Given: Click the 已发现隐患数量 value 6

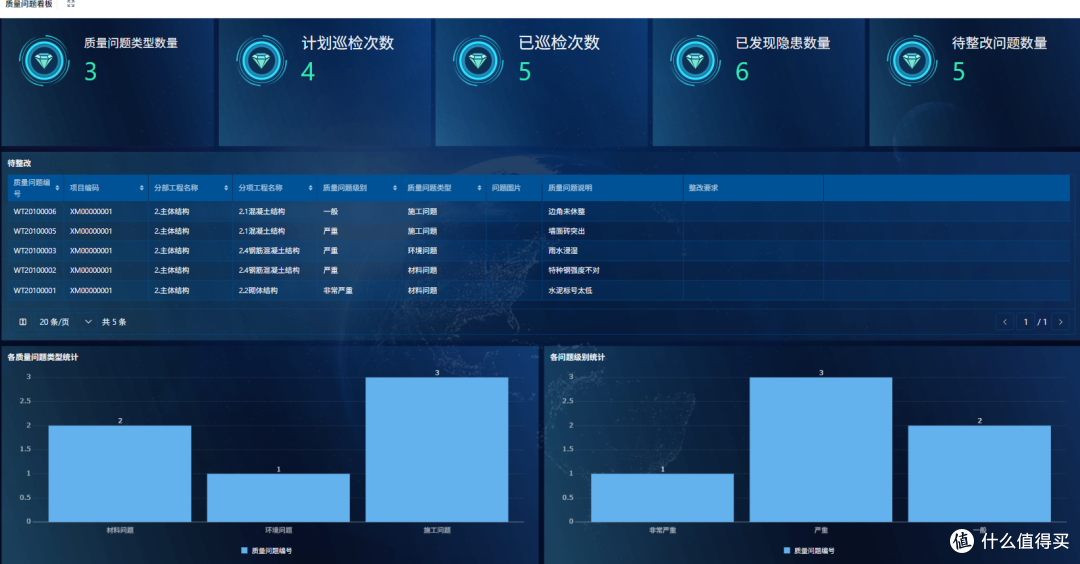Looking at the screenshot, I should click(x=742, y=72).
